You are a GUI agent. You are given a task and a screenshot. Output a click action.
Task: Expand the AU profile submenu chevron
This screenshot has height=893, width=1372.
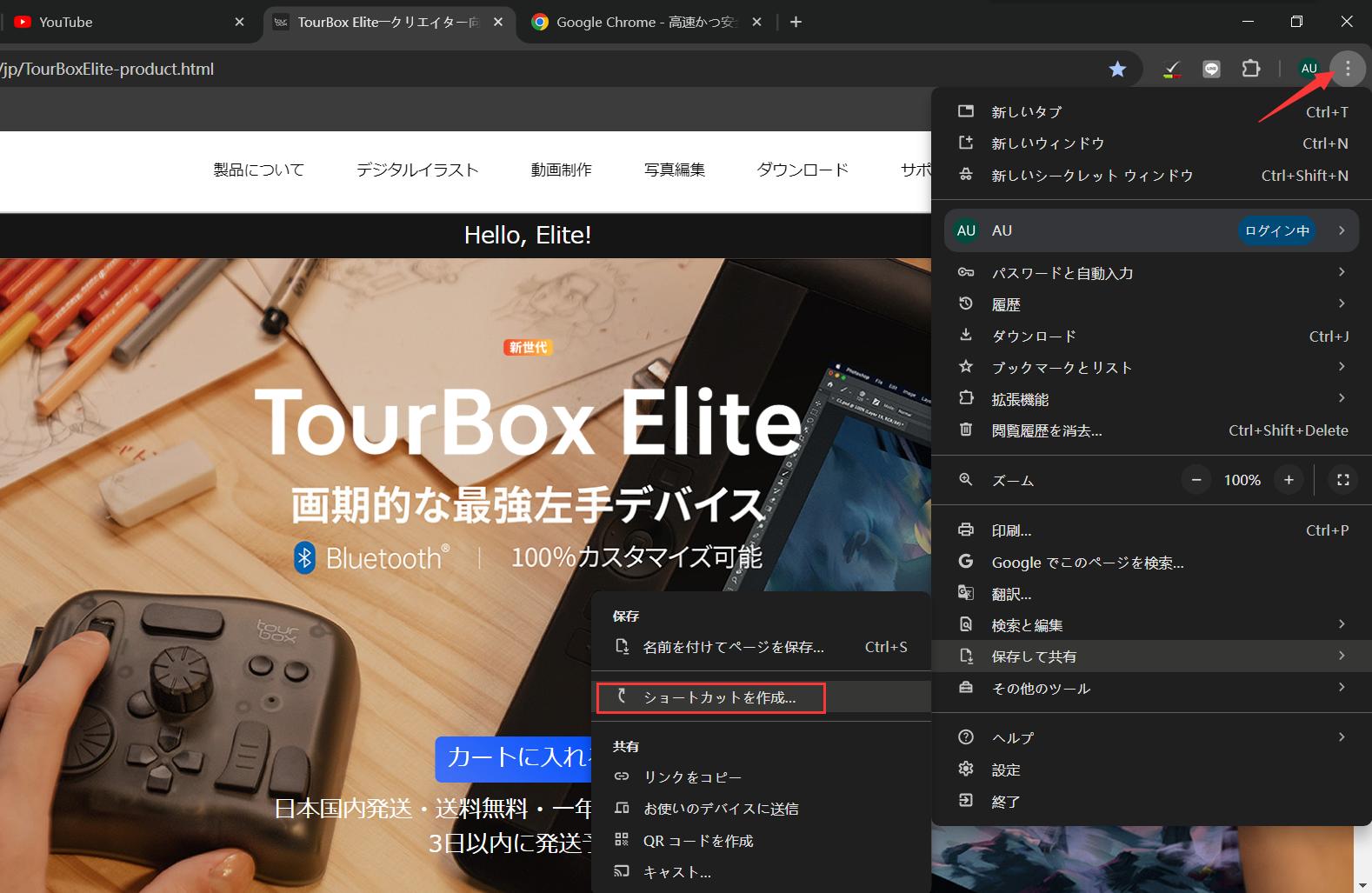[1342, 230]
